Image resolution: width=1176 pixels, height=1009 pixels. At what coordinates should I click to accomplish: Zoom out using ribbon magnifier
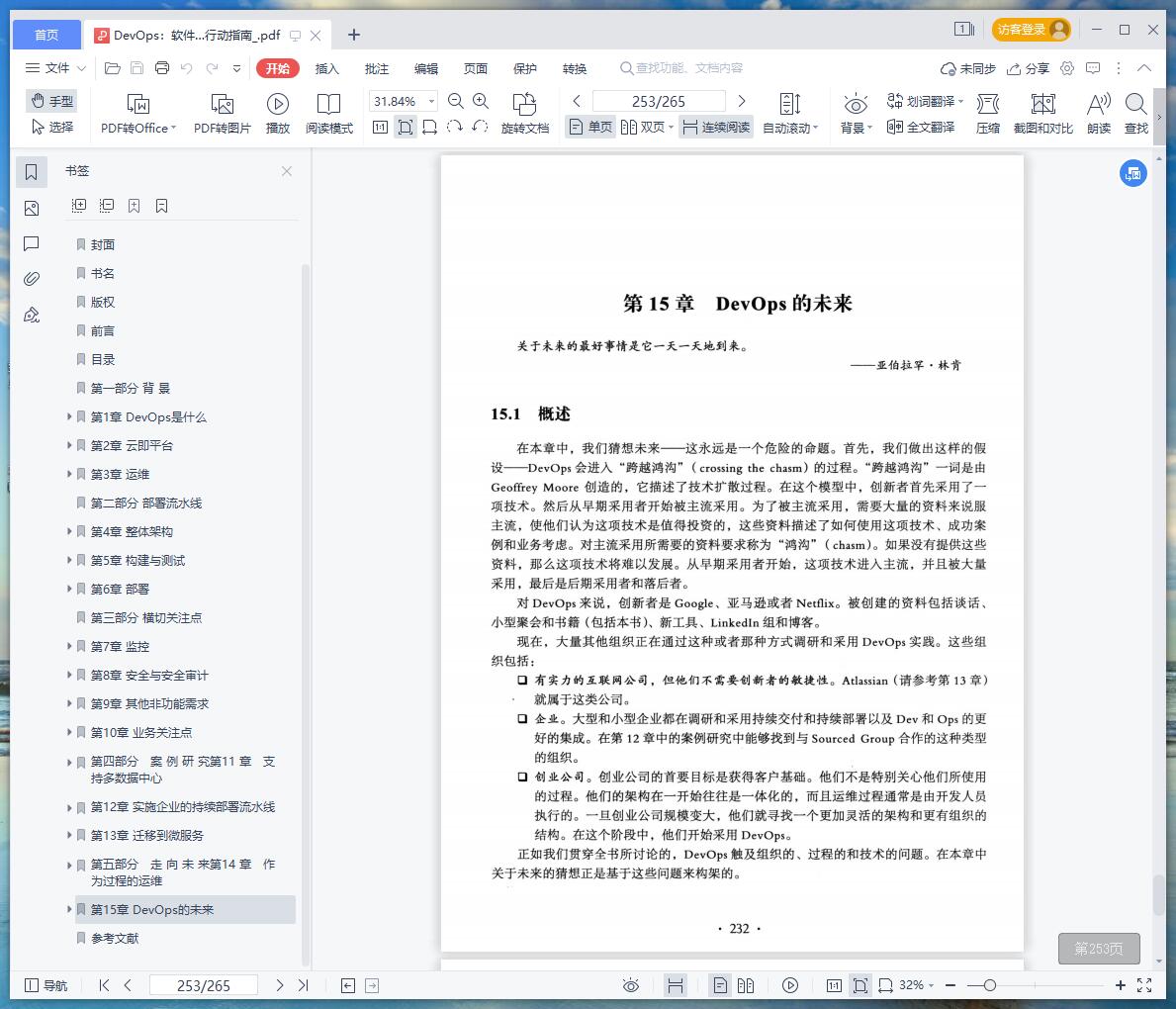click(455, 101)
